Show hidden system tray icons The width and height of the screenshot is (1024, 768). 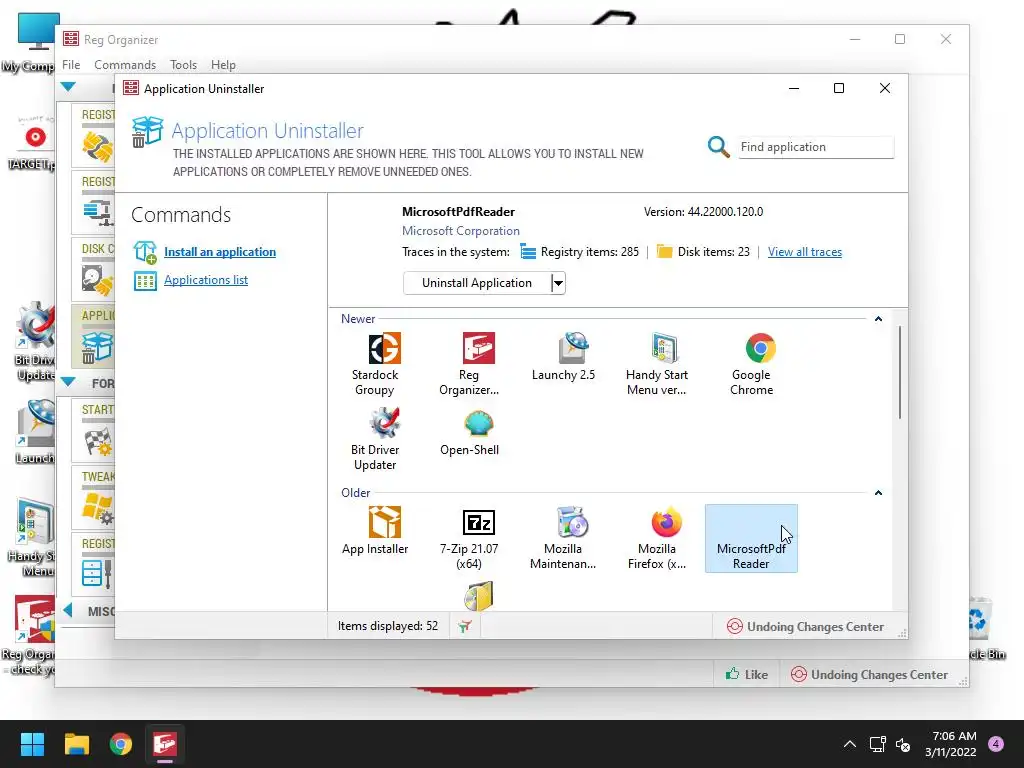click(850, 744)
